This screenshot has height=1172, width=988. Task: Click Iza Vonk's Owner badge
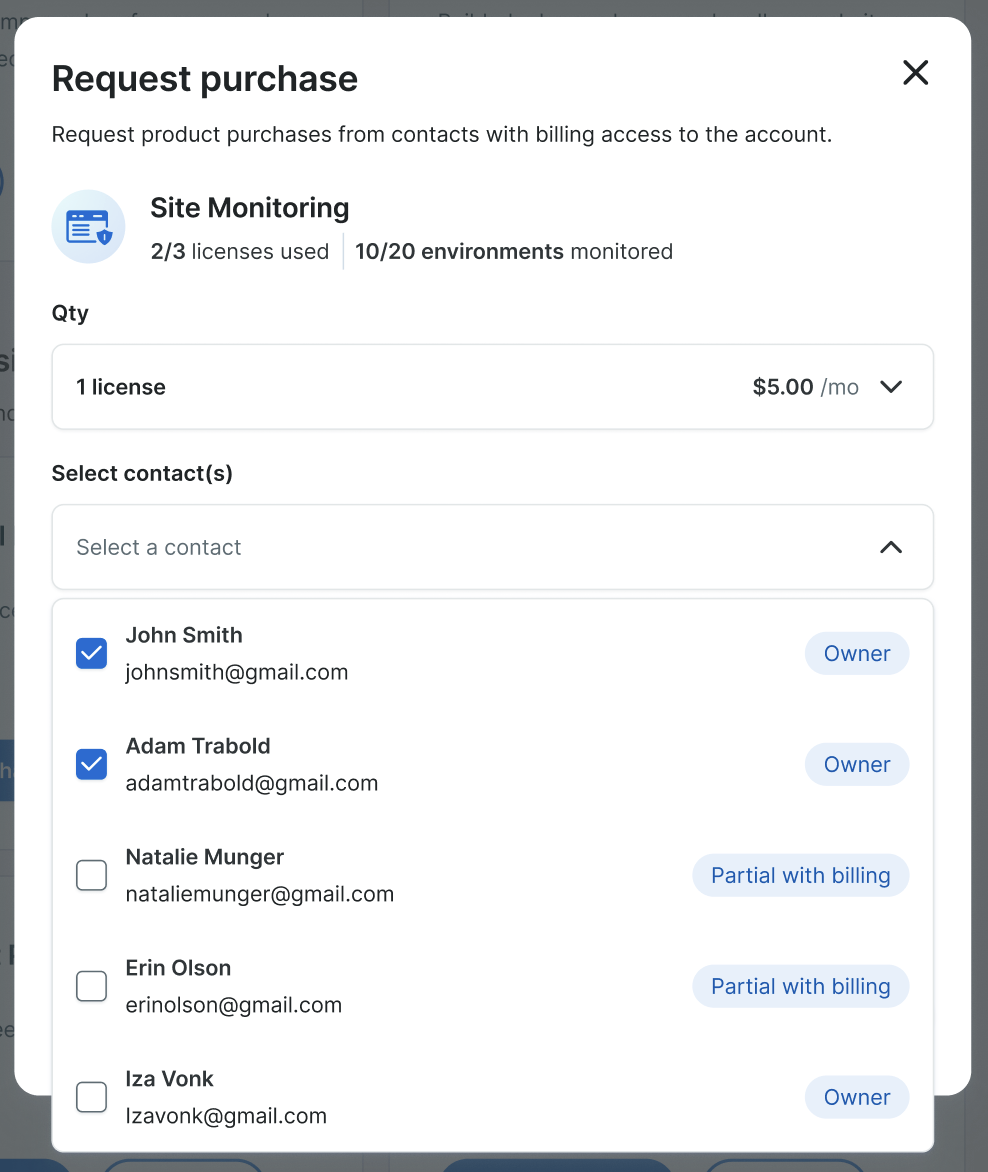[x=856, y=1097]
